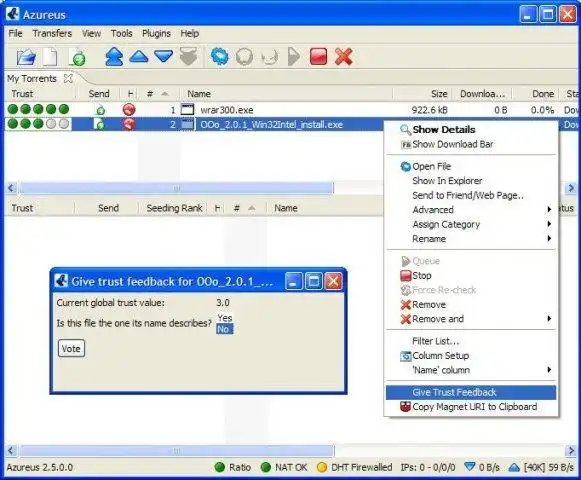Viewport: 581px width, 480px height.
Task: Click the Seeding Rank column header
Action: pyautogui.click(x=174, y=208)
